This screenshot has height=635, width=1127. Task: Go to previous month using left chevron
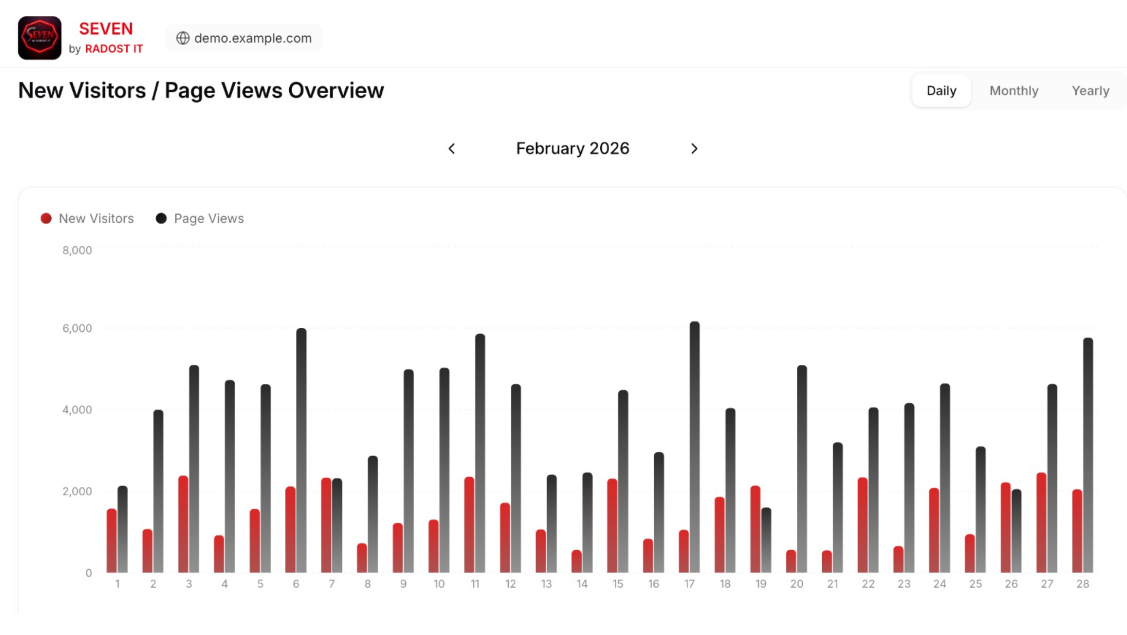tap(451, 149)
